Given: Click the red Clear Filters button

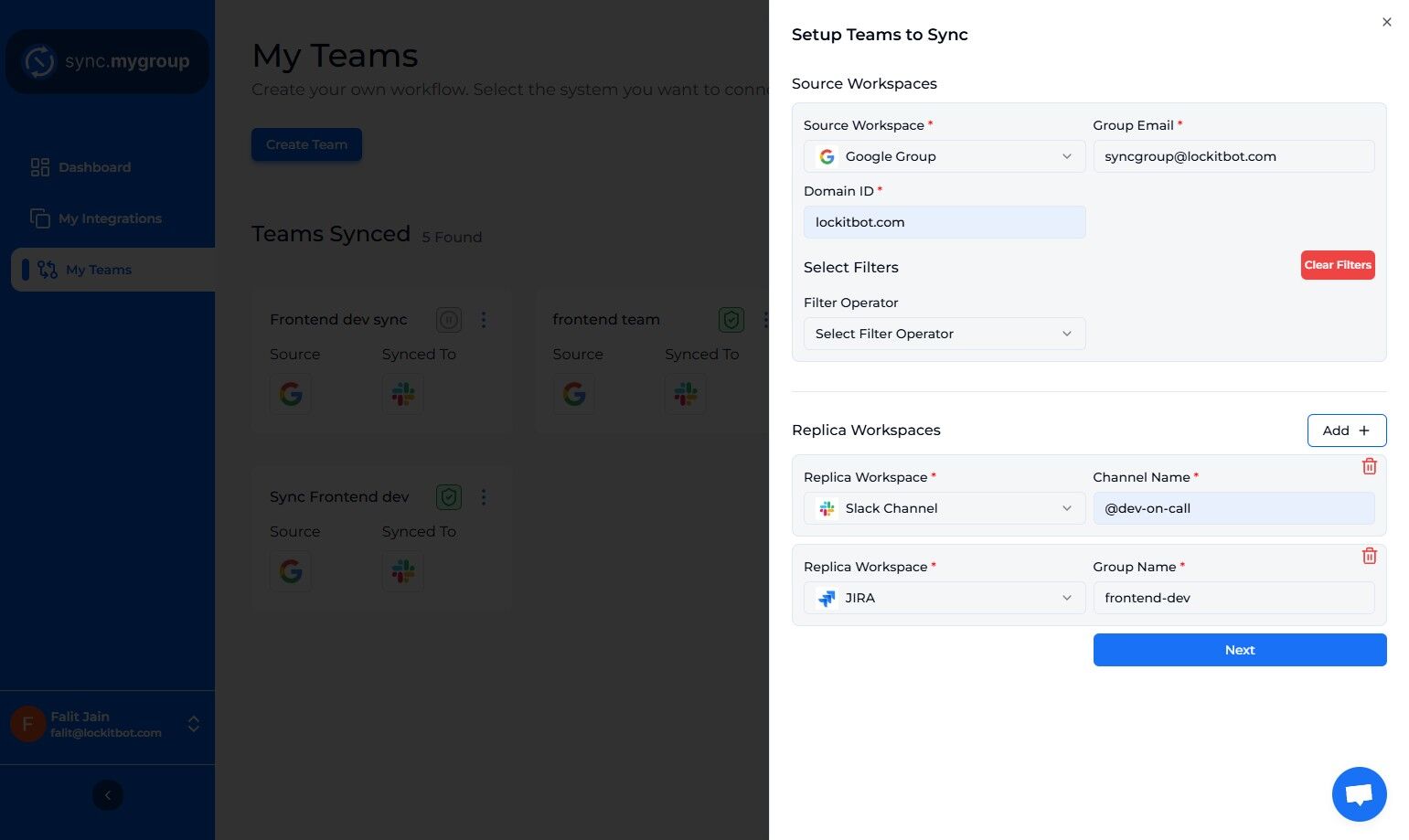Looking at the screenshot, I should [1337, 265].
